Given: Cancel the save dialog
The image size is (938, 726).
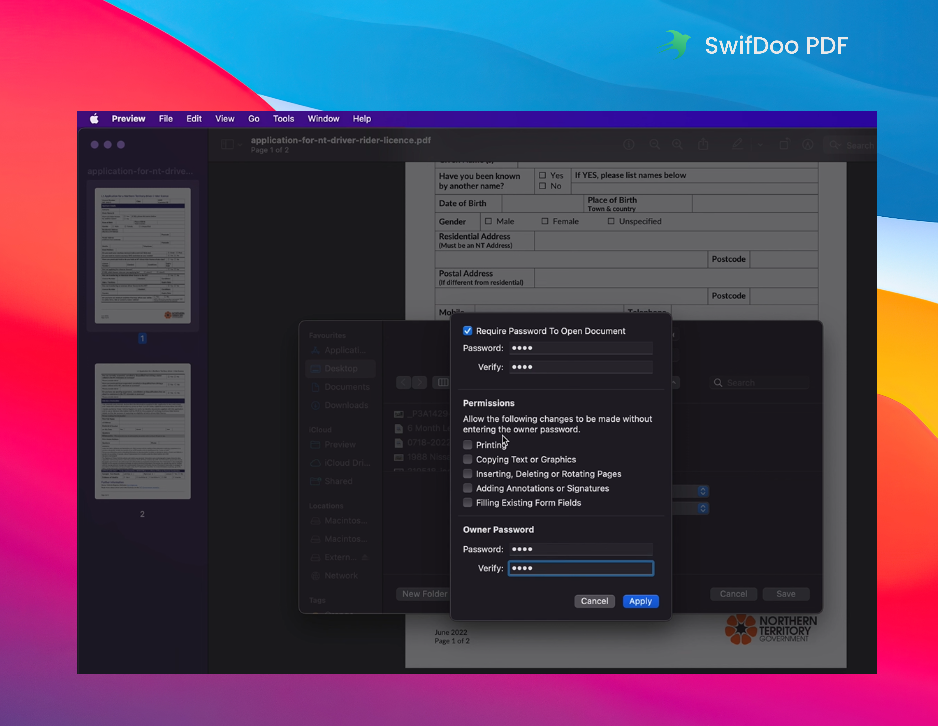Looking at the screenshot, I should point(733,594).
